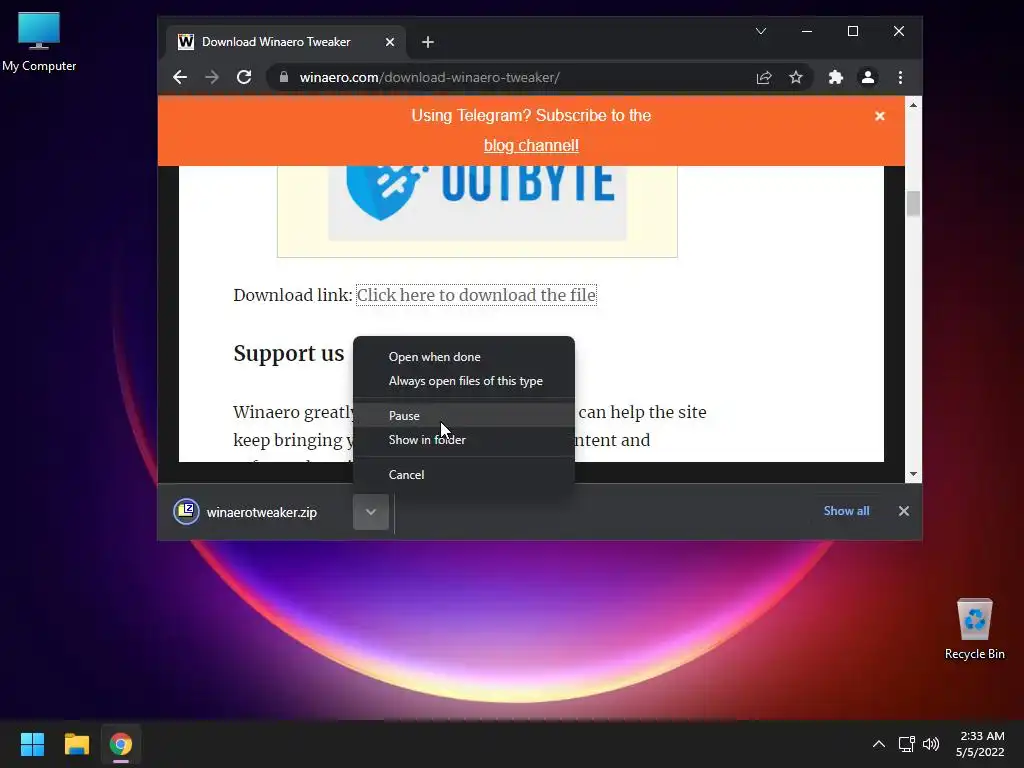
Task: Share this page via share icon
Action: pyautogui.click(x=764, y=78)
